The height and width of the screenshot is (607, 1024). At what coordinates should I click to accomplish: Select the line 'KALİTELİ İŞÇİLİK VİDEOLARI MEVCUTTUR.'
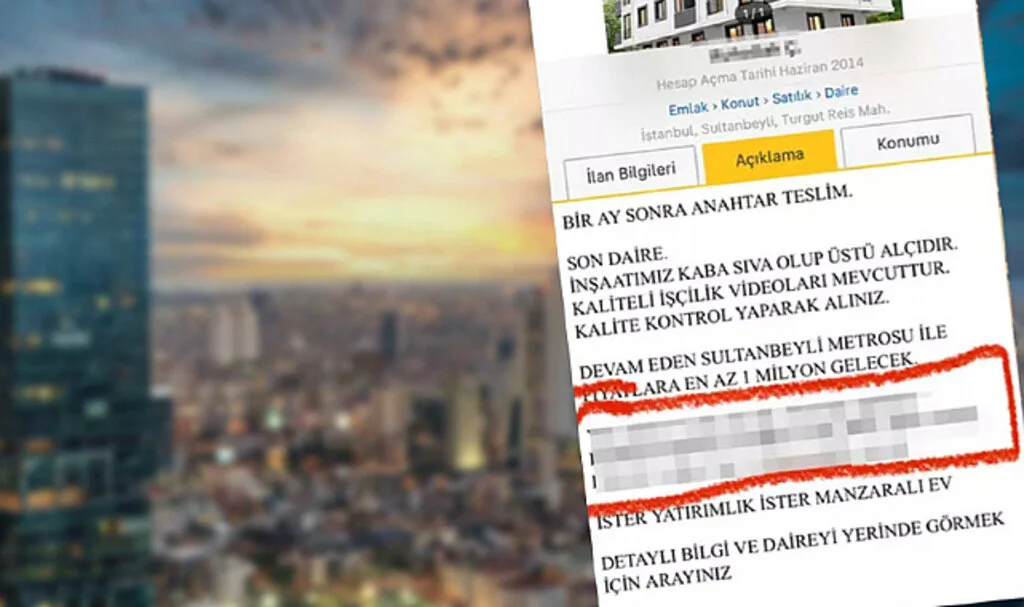click(760, 288)
